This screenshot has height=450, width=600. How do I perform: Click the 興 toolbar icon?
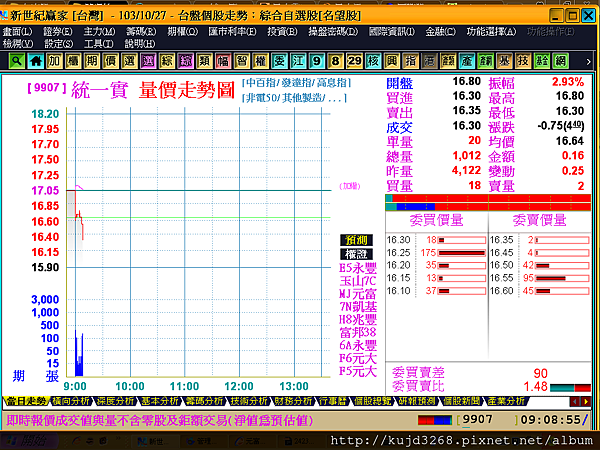[392, 61]
